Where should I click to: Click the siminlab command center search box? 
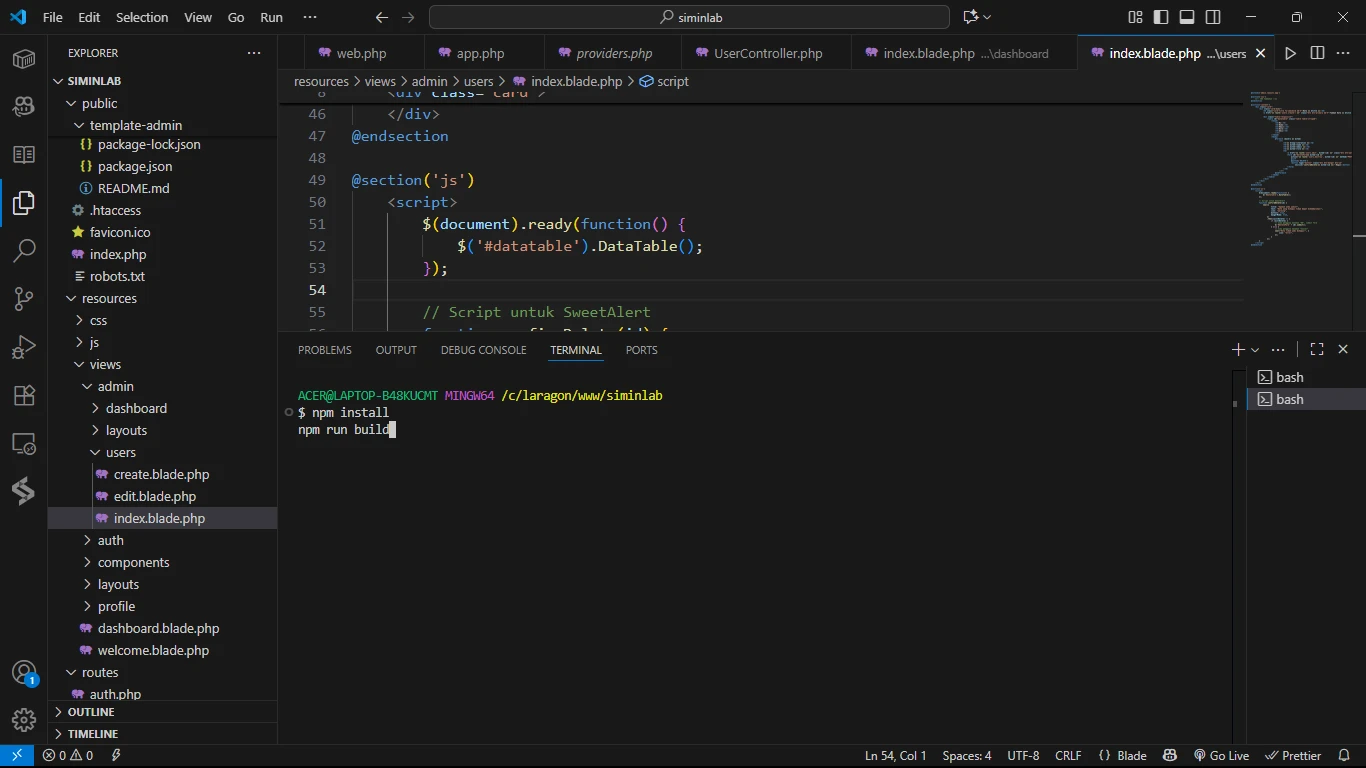689,17
